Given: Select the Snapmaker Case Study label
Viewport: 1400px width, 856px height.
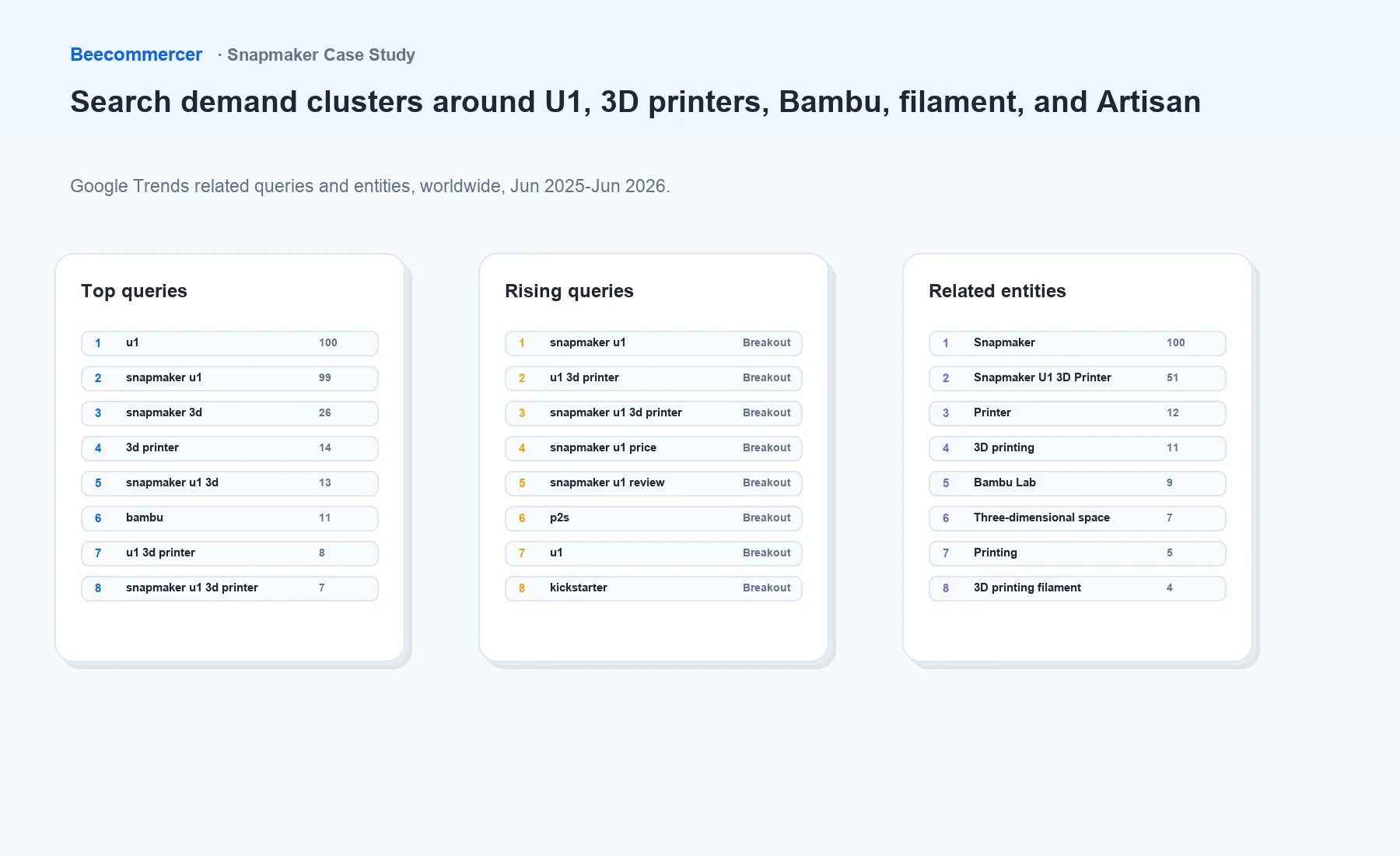Looking at the screenshot, I should [320, 54].
